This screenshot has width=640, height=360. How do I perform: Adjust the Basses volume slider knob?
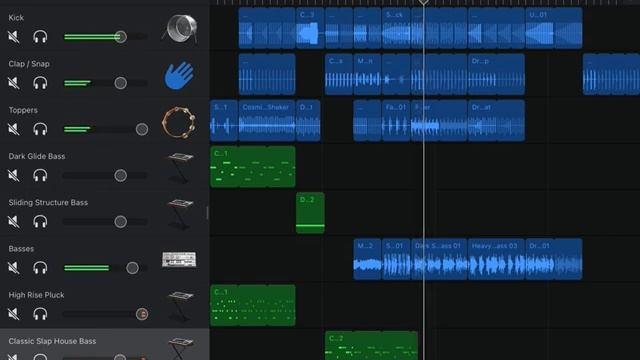(132, 268)
